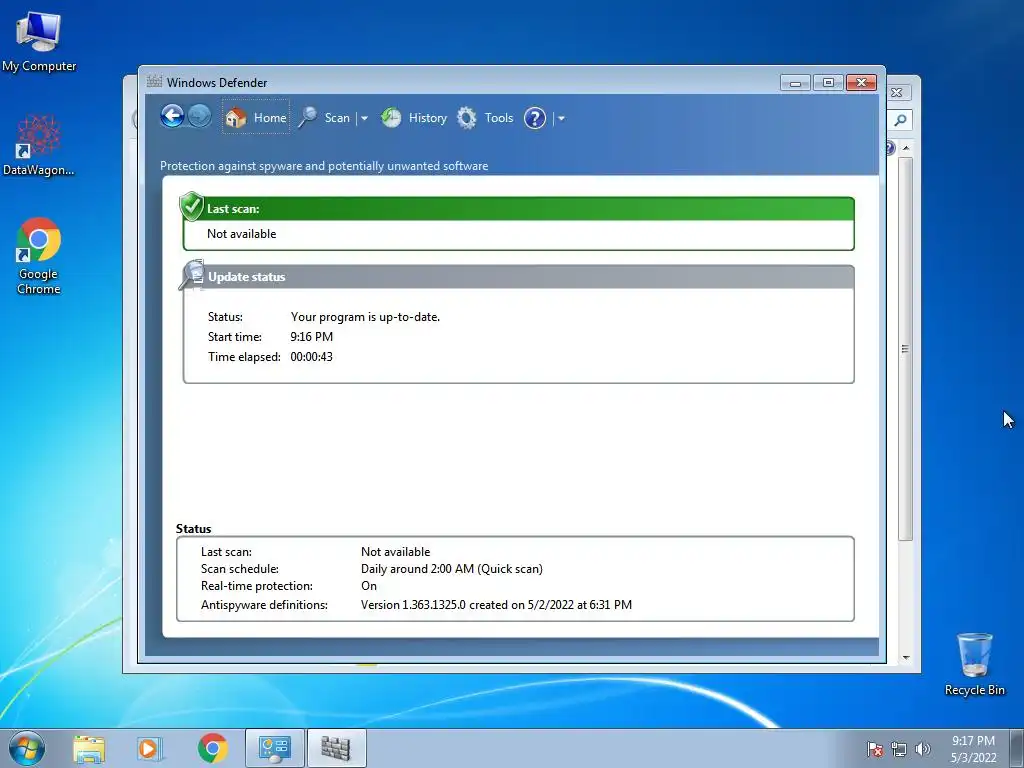Open Windows Explorer from taskbar
This screenshot has height=768, width=1024.
pos(89,748)
